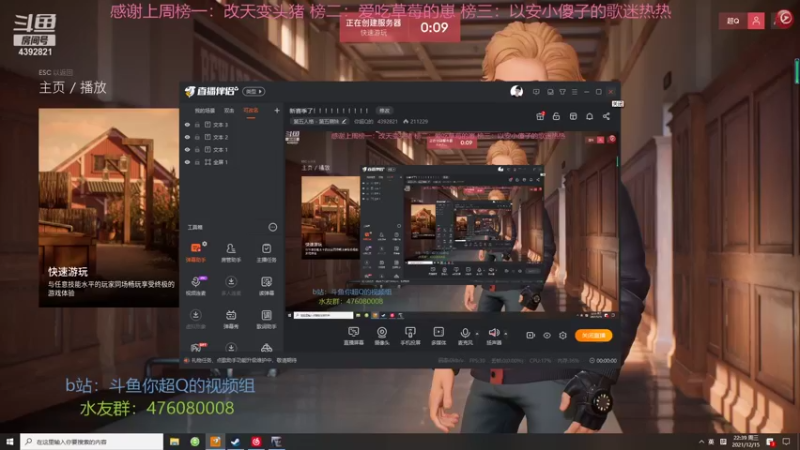This screenshot has width=800, height=450.
Task: Toggle the eye icon for 全屏 1 layer
Action: coord(187,162)
